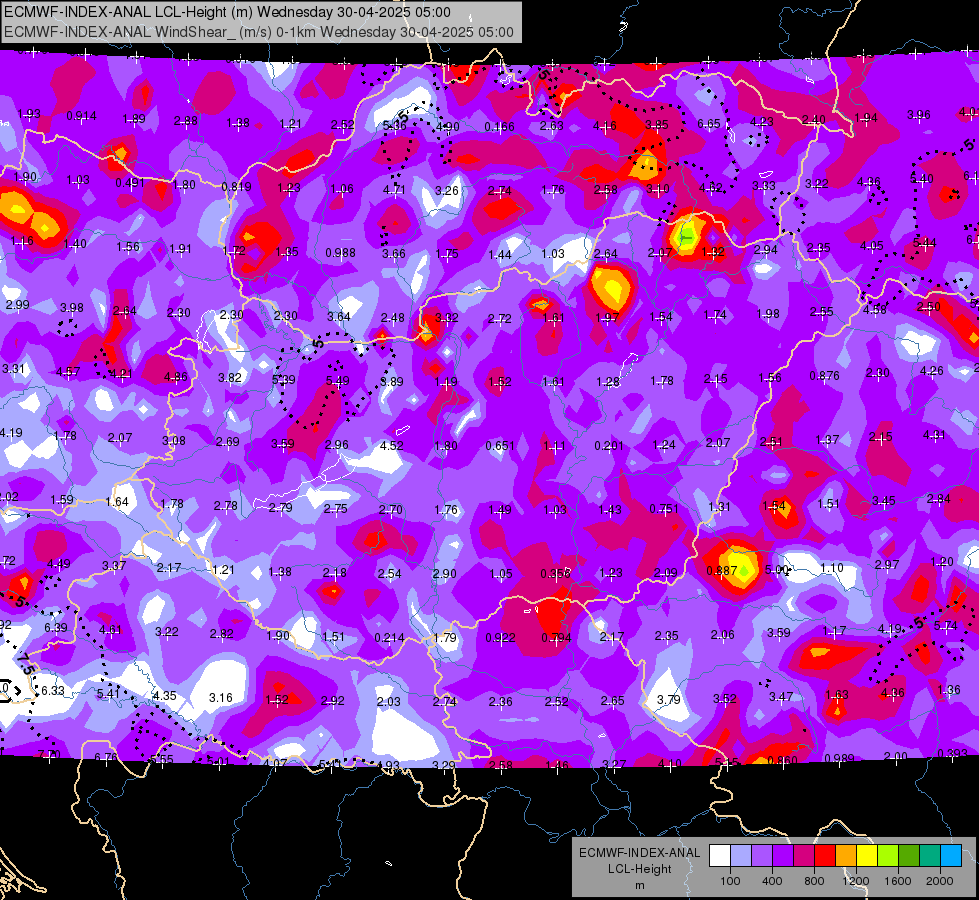Click the blue legend swatch
This screenshot has height=900, width=979.
pyautogui.click(x=952, y=856)
